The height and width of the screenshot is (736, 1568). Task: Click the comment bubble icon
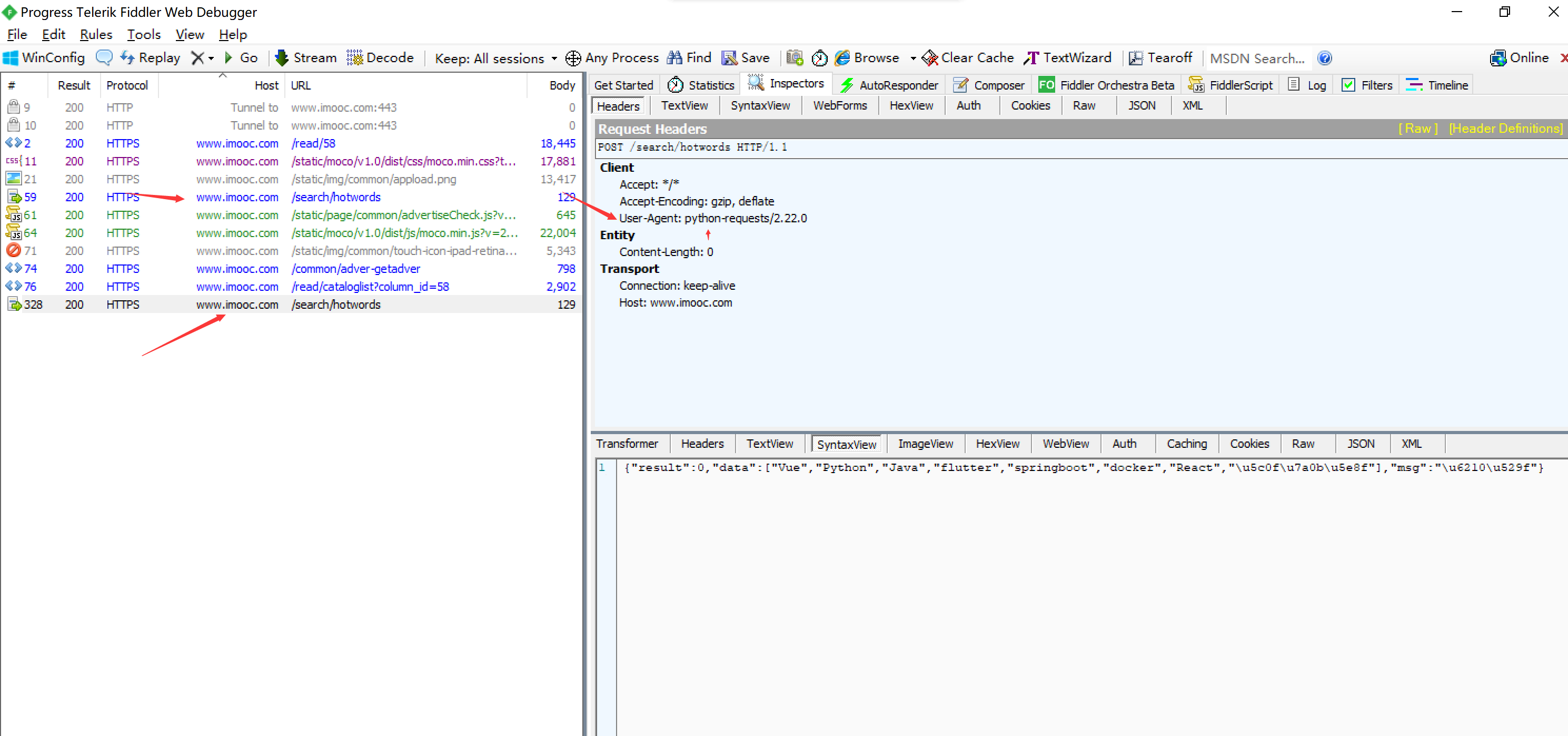pyautogui.click(x=104, y=58)
